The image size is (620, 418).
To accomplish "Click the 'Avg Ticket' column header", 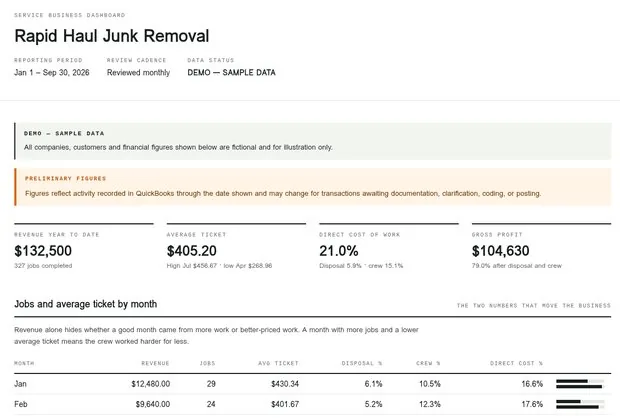I will [278, 363].
